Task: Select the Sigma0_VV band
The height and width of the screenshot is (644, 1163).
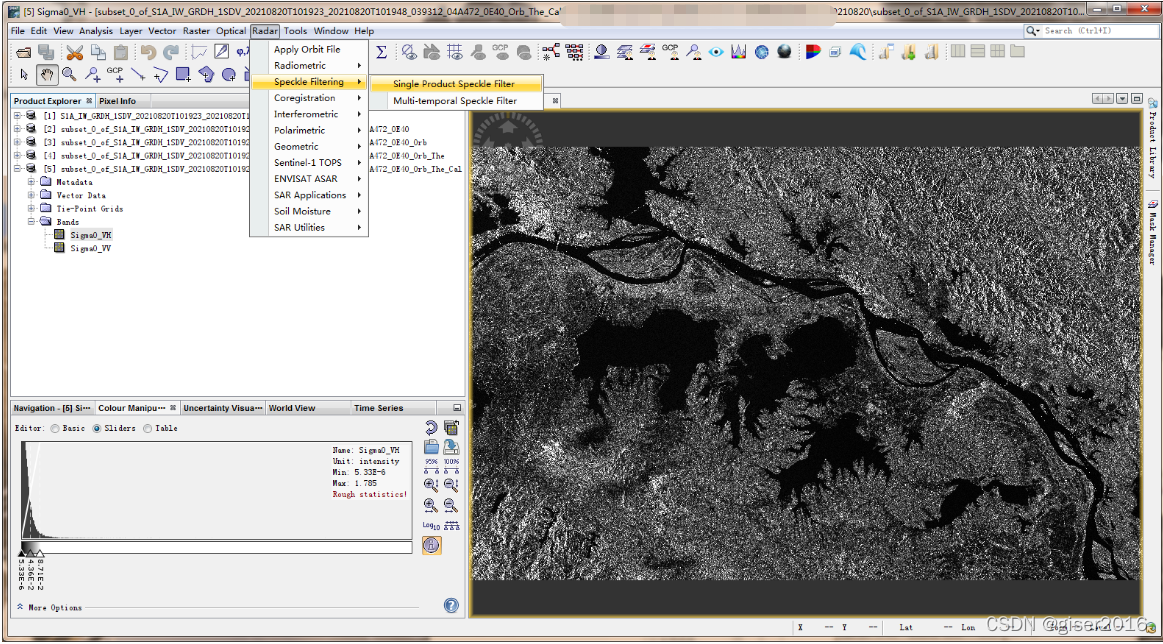Action: [x=90, y=248]
